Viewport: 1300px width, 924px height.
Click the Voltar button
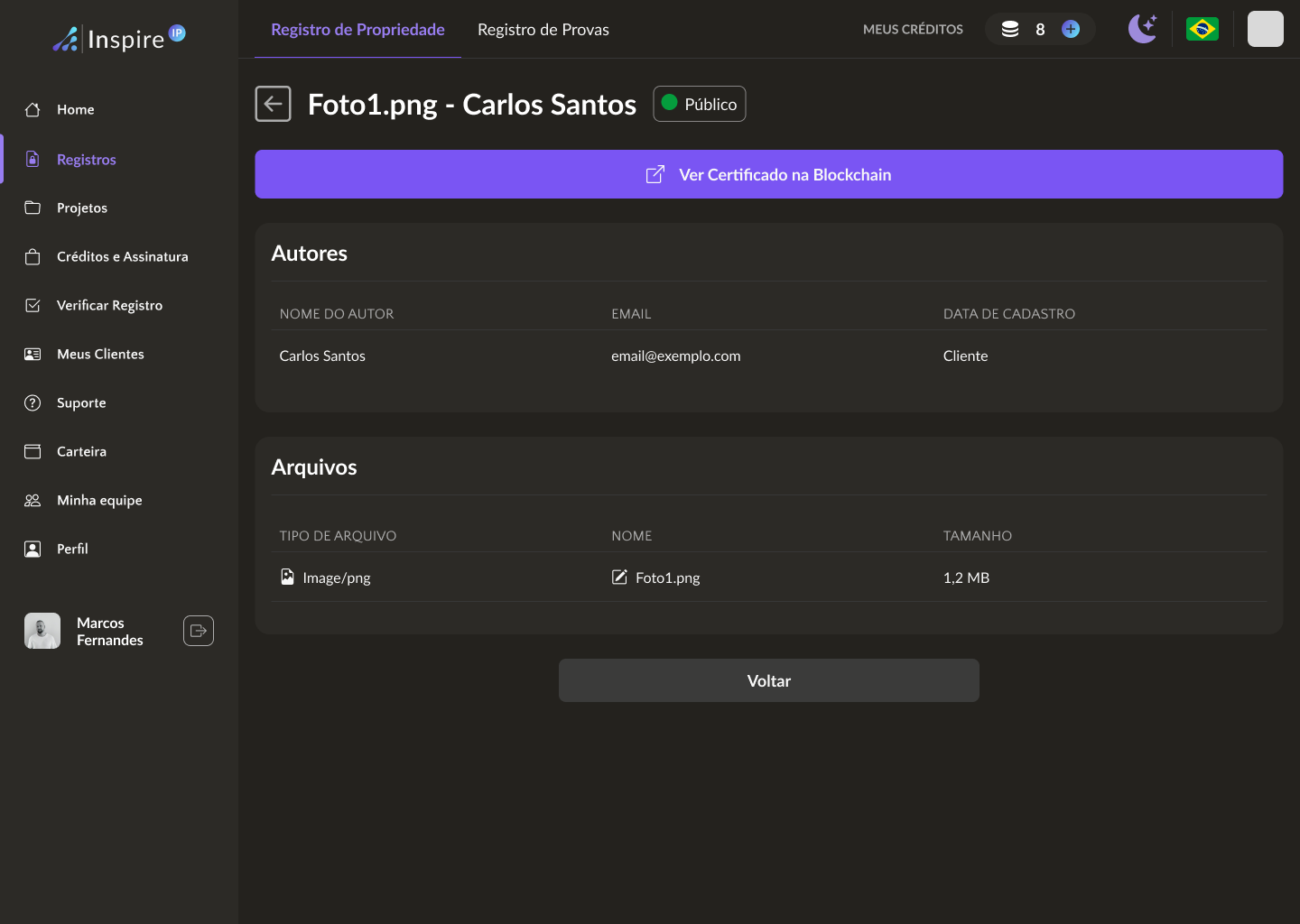click(x=769, y=680)
